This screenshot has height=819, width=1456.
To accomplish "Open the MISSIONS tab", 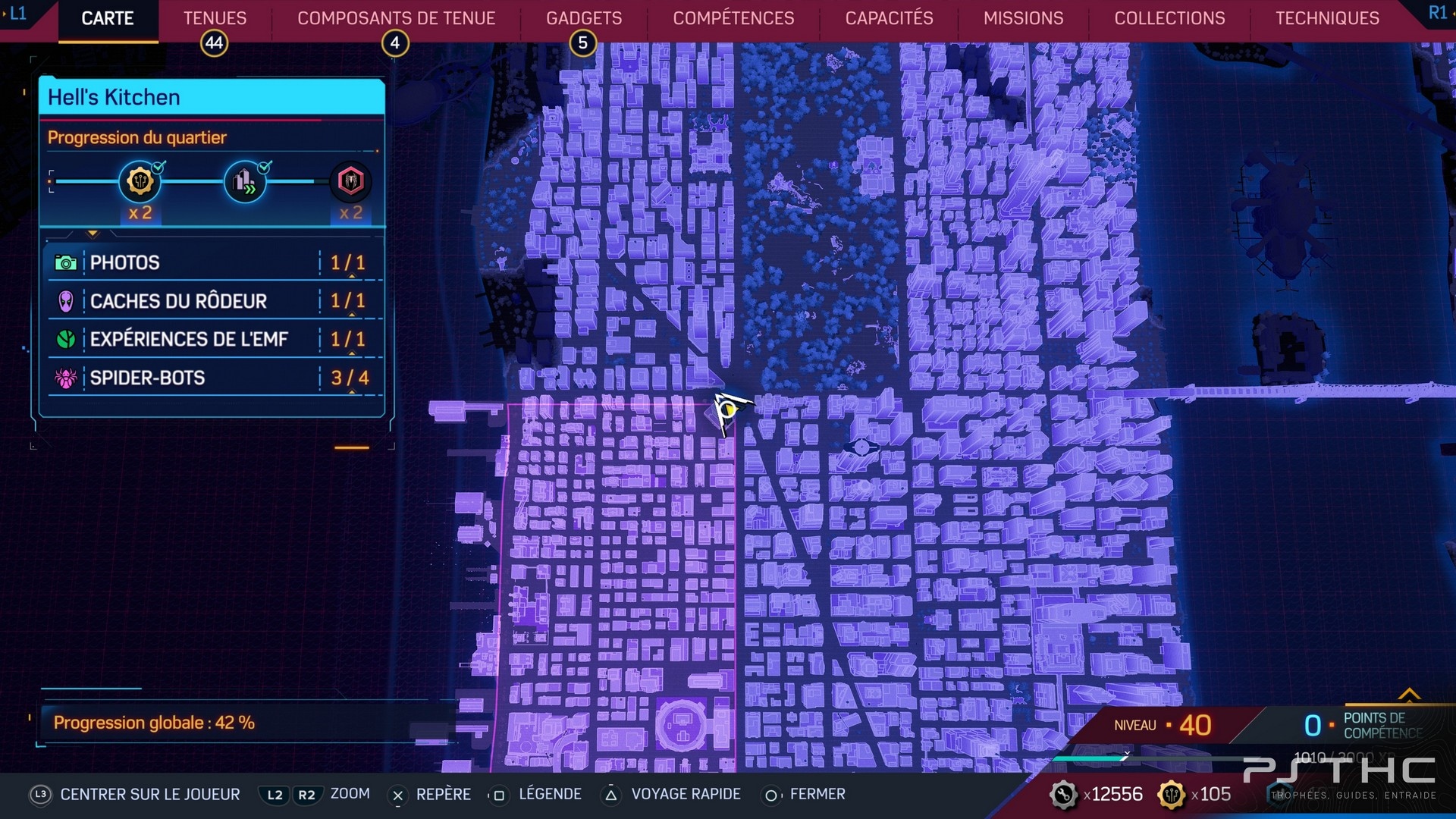I will pos(1023,18).
